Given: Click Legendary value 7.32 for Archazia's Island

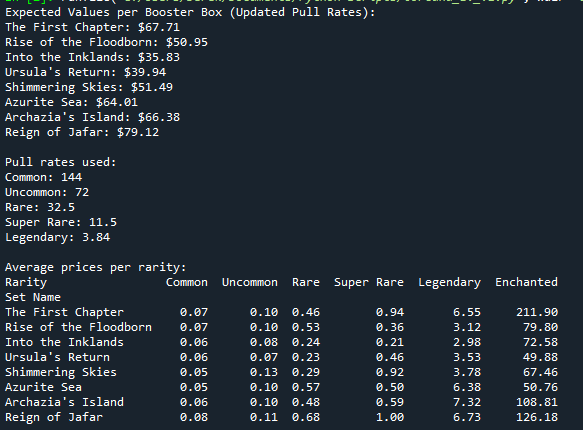Looking at the screenshot, I should (467, 402).
